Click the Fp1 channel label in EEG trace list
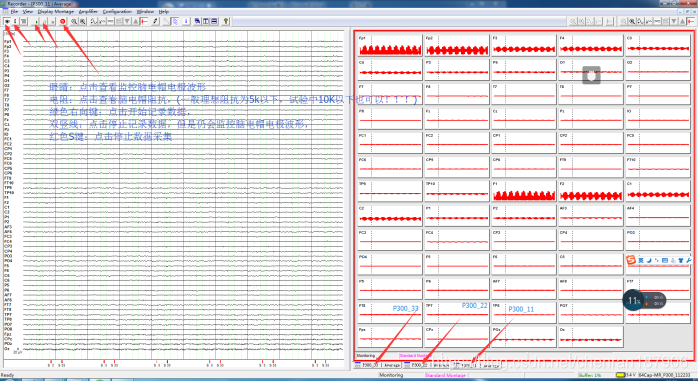Screen dimensions: 698x381 pos(8,42)
